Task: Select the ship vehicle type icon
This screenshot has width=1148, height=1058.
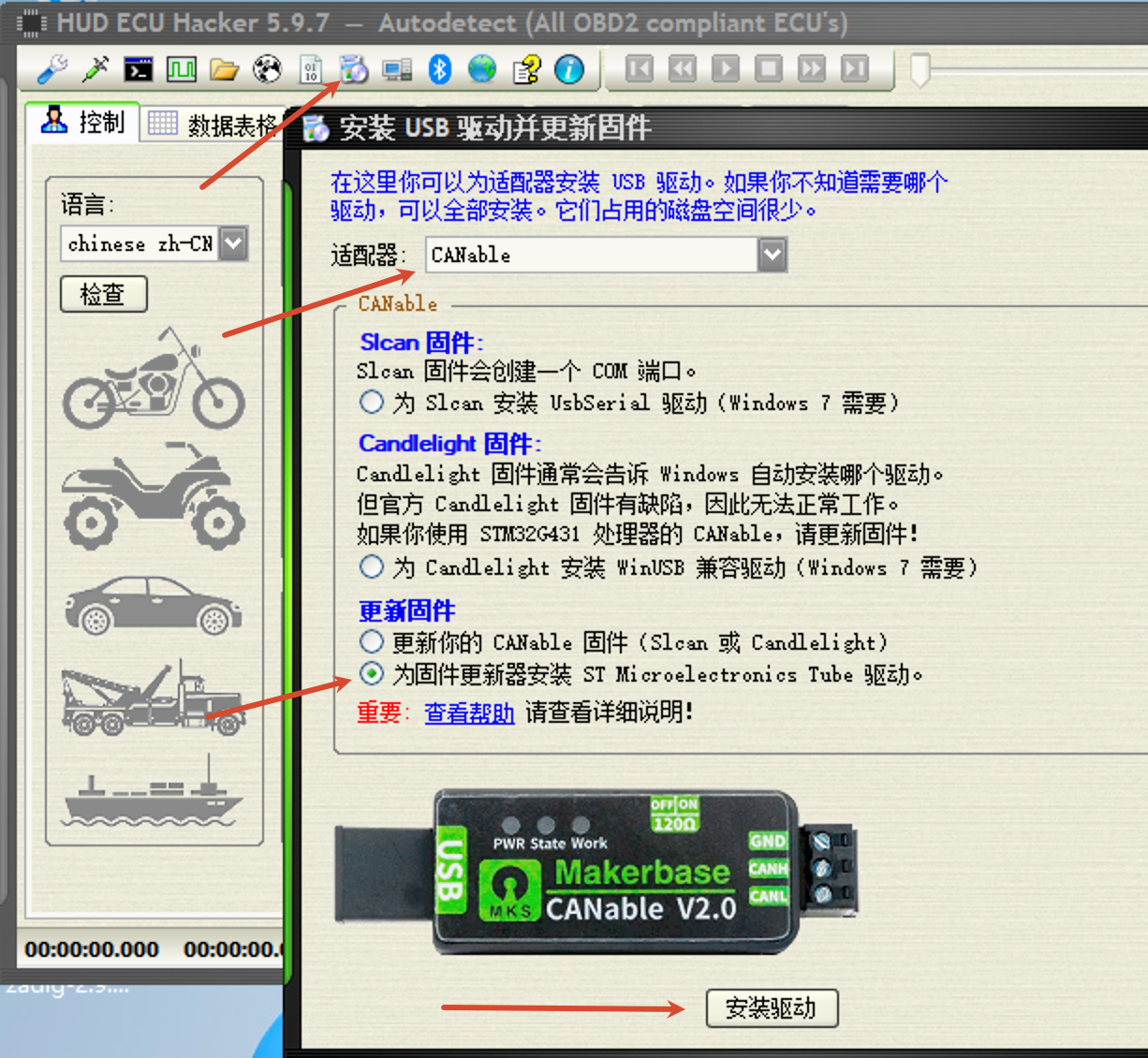Action: (153, 791)
